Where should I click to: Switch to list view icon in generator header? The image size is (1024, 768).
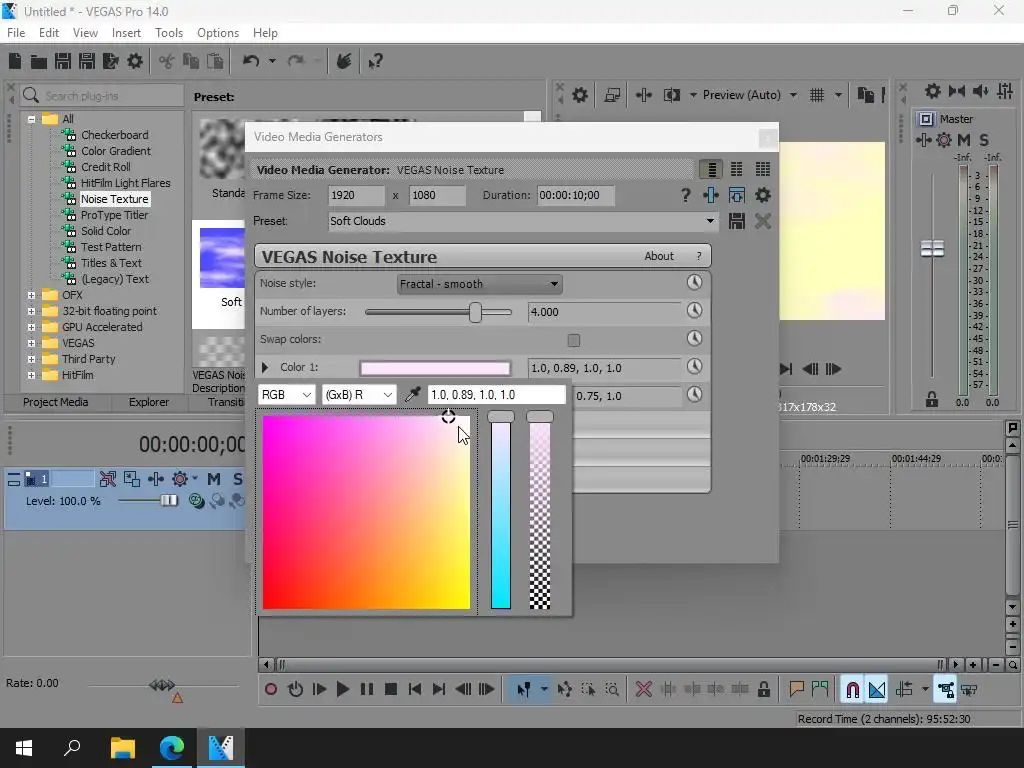click(711, 169)
